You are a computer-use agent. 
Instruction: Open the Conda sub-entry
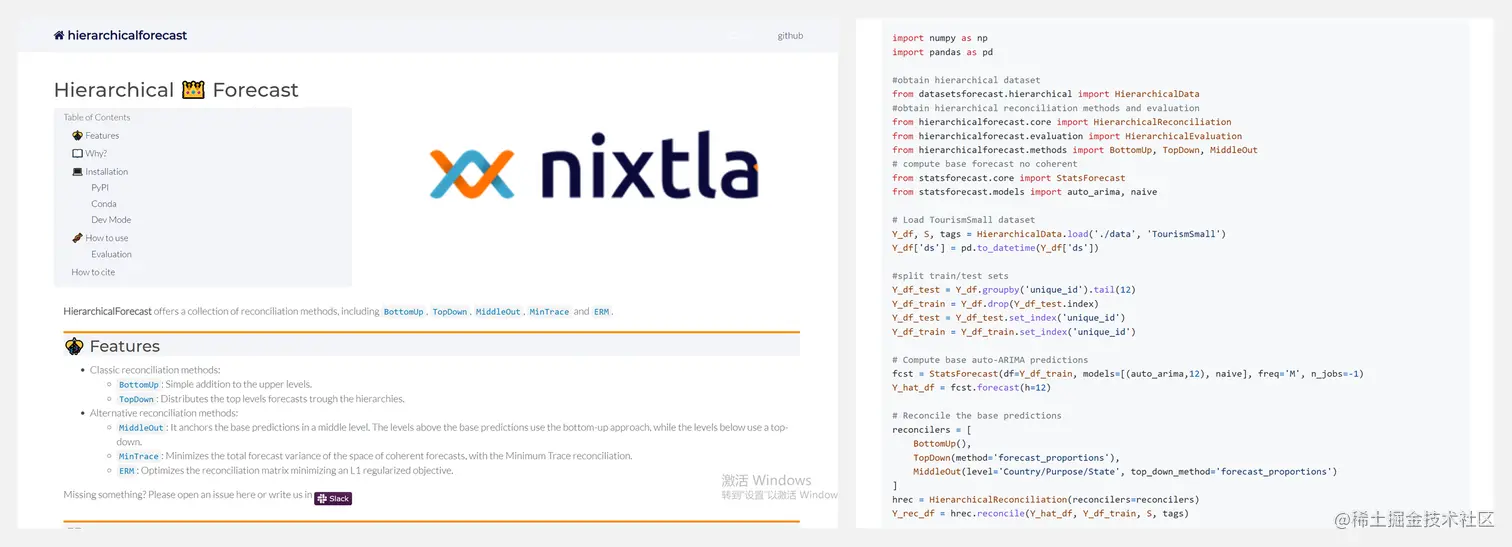[x=104, y=204]
